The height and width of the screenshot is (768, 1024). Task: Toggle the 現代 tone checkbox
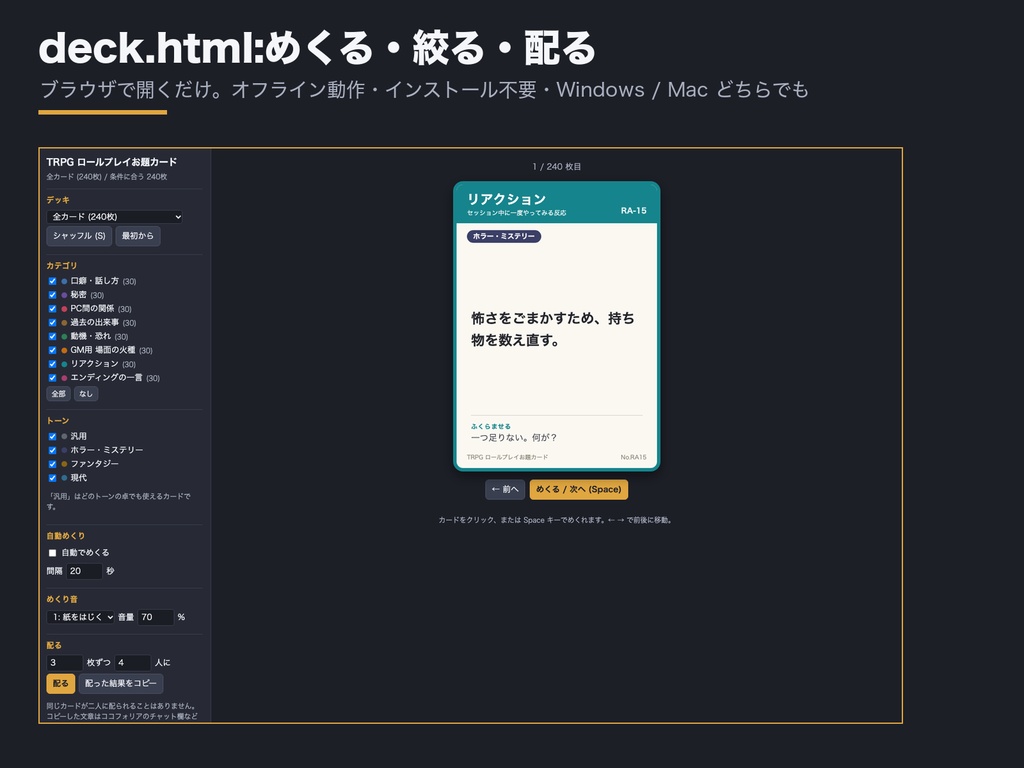(52, 478)
